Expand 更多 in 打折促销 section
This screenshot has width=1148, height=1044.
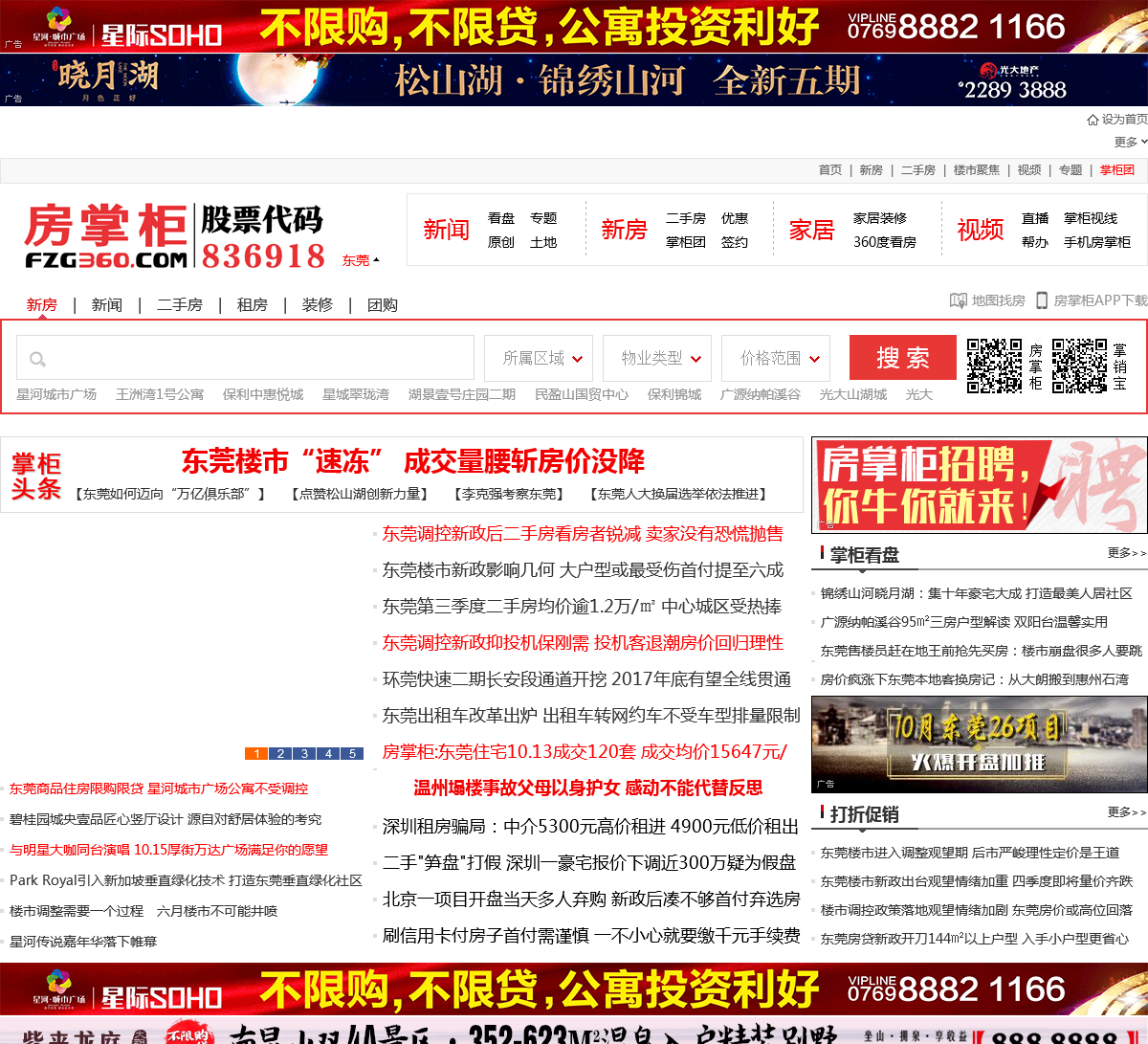coord(1126,812)
